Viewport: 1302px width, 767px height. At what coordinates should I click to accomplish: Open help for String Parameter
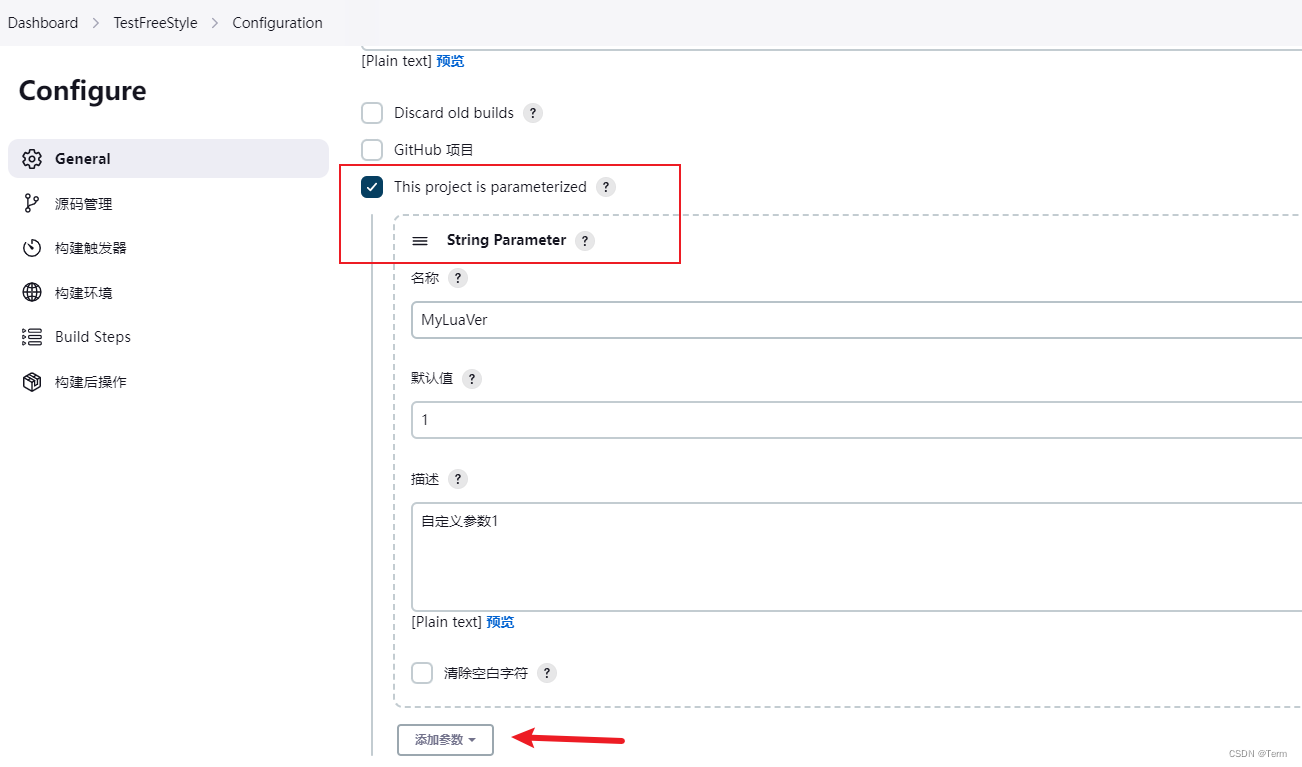click(x=584, y=240)
